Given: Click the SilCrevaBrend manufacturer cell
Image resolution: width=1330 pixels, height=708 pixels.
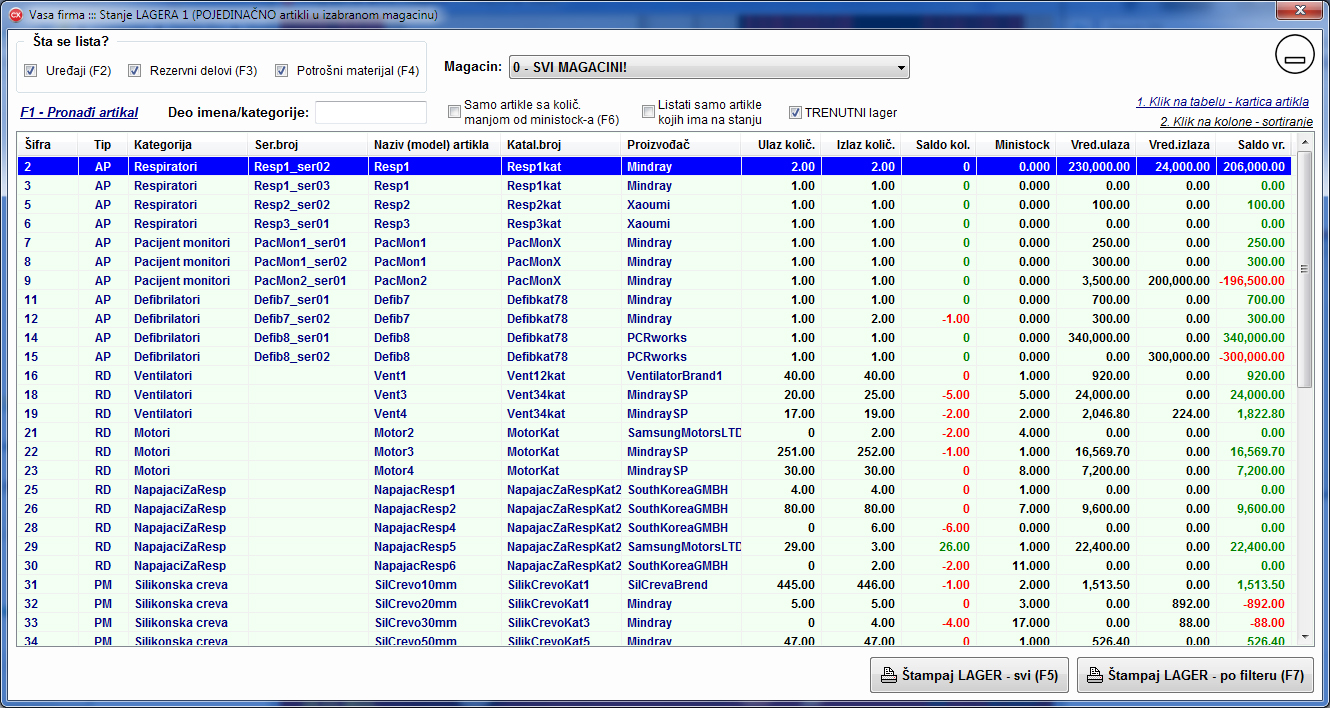Looking at the screenshot, I should point(681,585).
